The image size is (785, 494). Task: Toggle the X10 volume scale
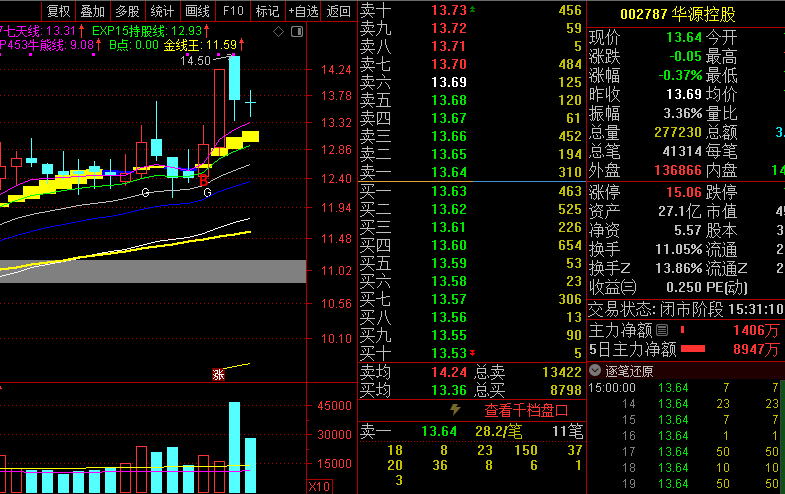[x=320, y=486]
